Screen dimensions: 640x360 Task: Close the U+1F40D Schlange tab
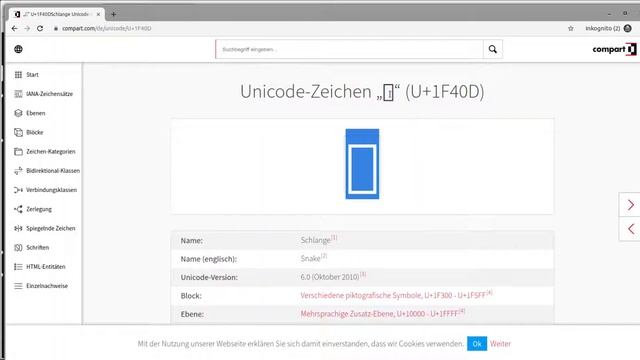[x=98, y=14]
